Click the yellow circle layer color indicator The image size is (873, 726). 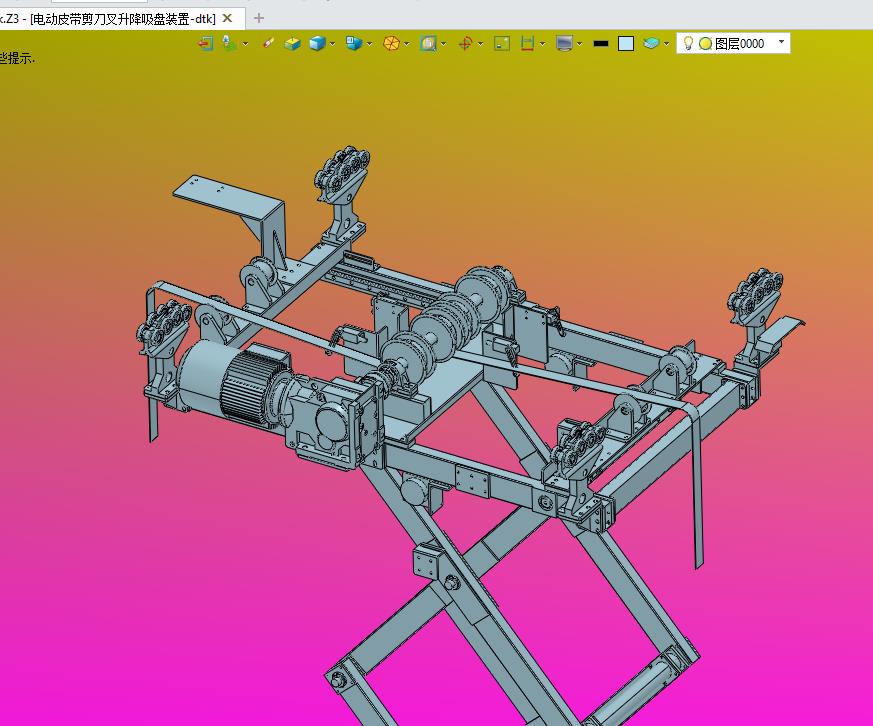(705, 43)
